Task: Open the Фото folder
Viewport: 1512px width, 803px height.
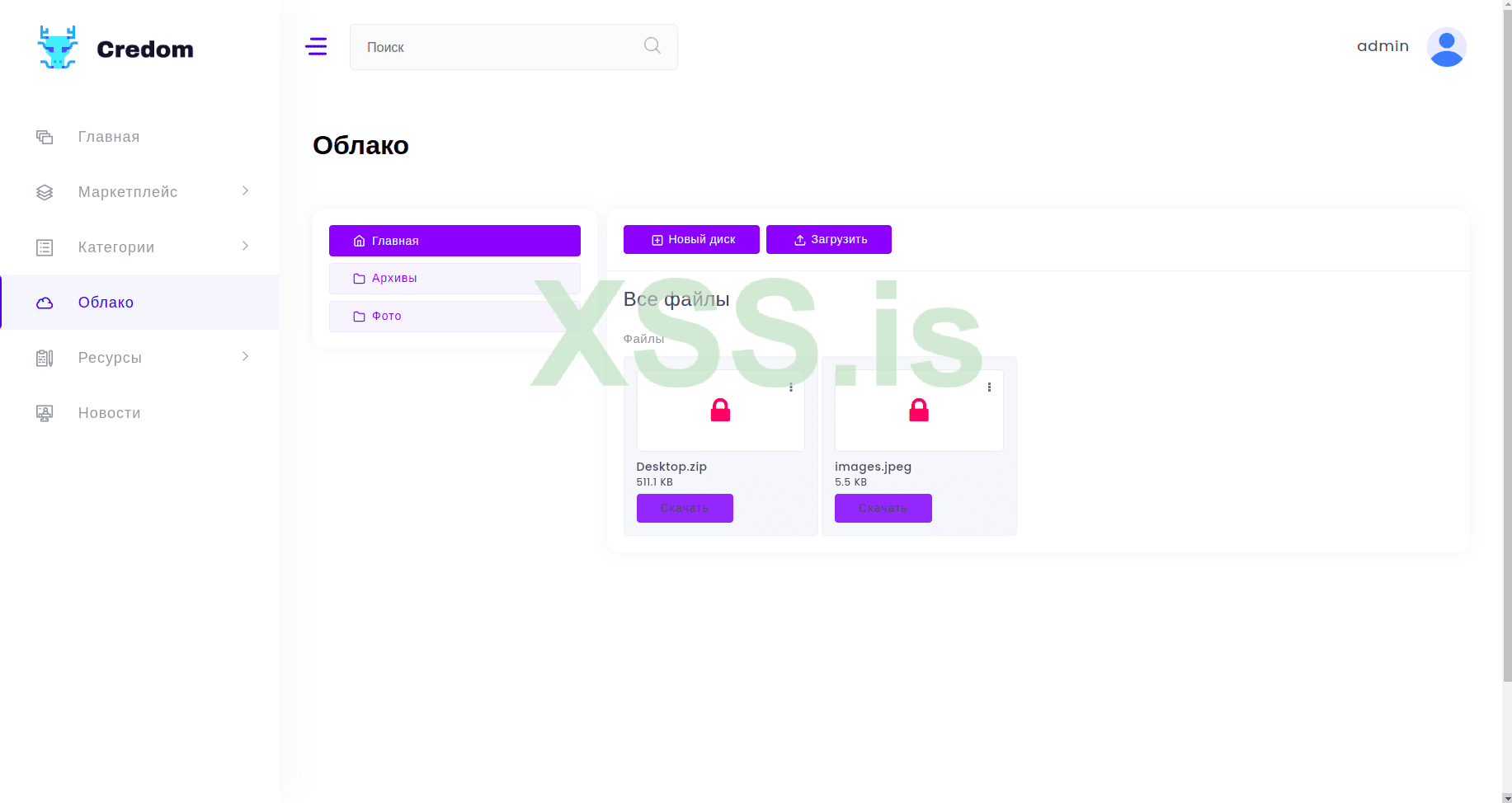Action: [x=386, y=316]
